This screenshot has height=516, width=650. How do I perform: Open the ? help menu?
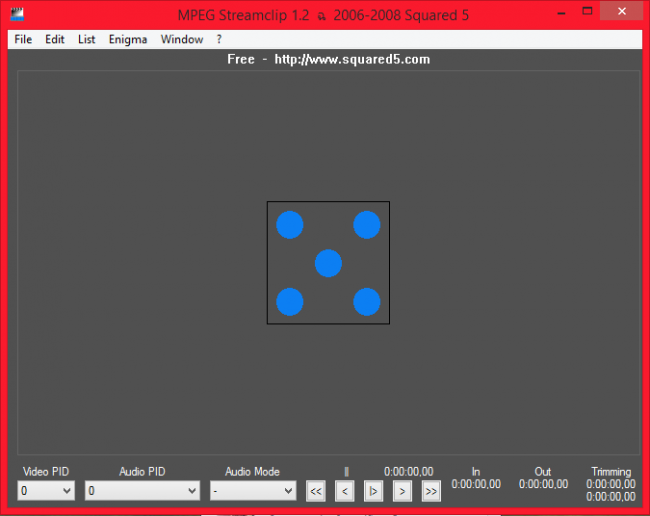(219, 39)
